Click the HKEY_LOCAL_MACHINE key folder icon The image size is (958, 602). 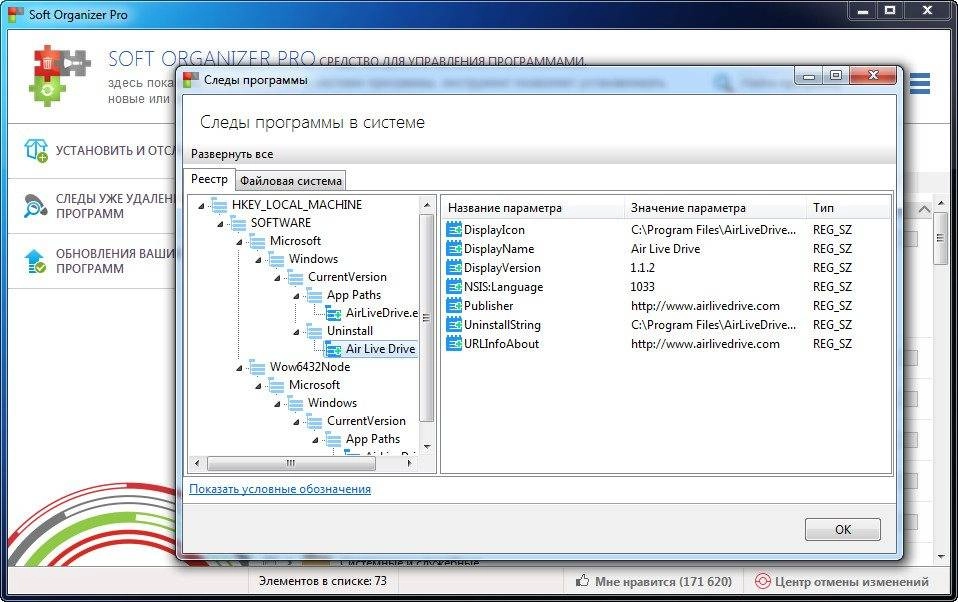point(219,205)
